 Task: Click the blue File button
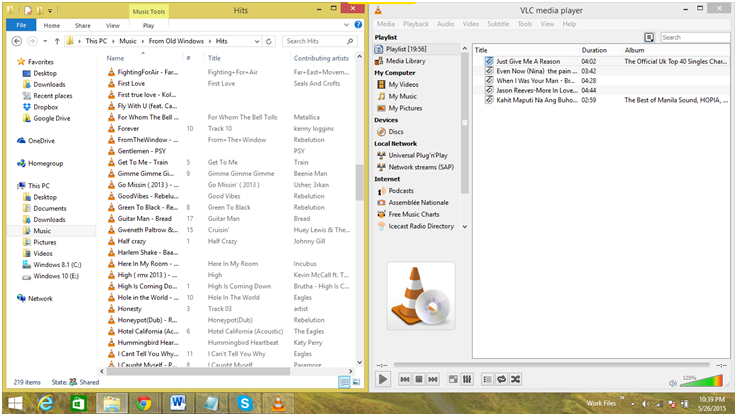(x=19, y=24)
